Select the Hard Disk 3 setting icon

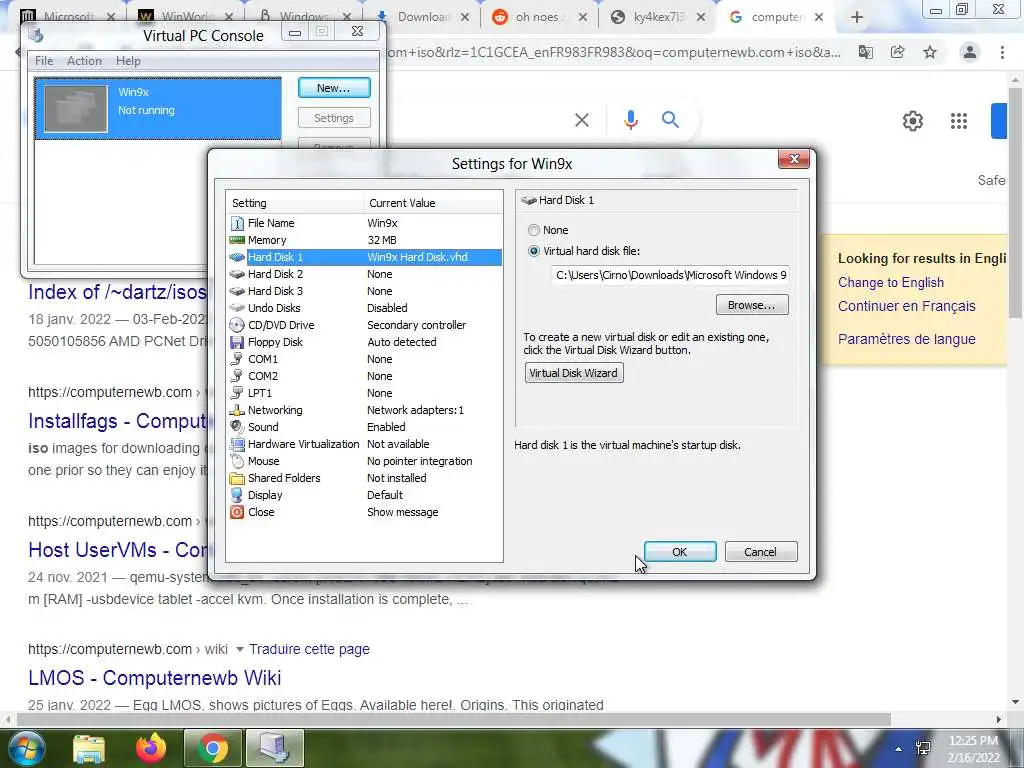(237, 291)
